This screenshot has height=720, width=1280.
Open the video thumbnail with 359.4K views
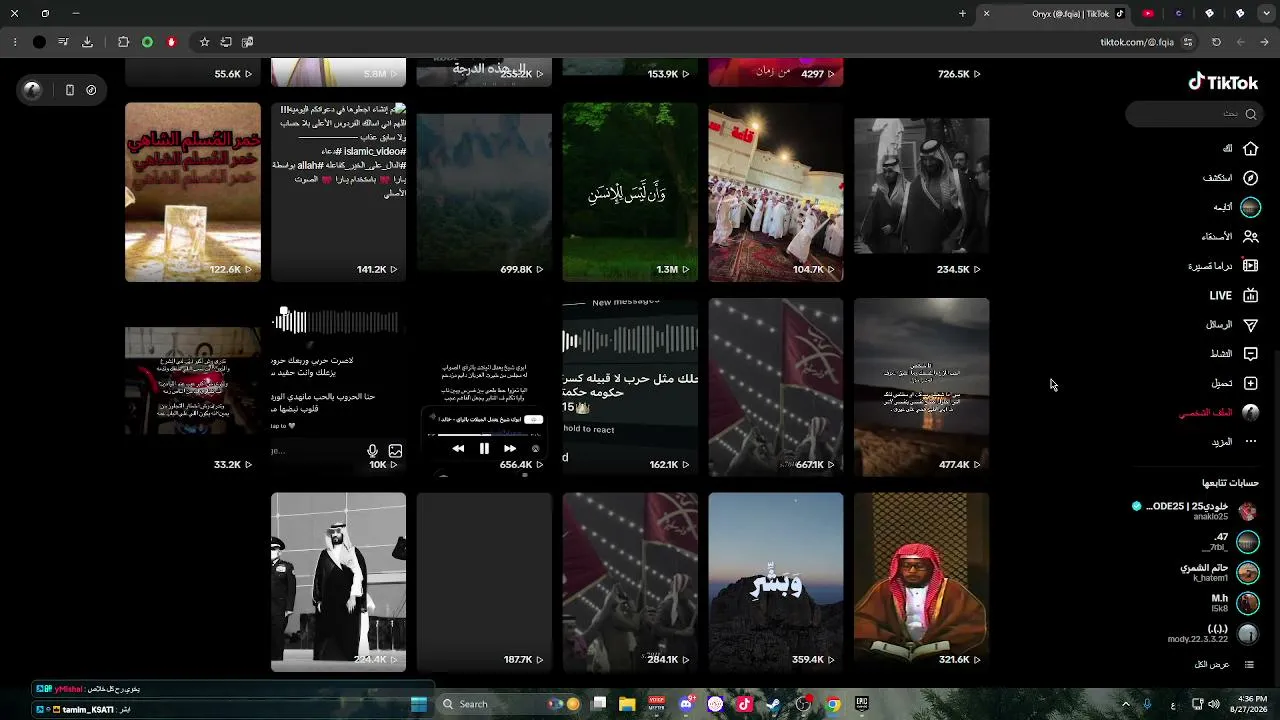tap(776, 582)
